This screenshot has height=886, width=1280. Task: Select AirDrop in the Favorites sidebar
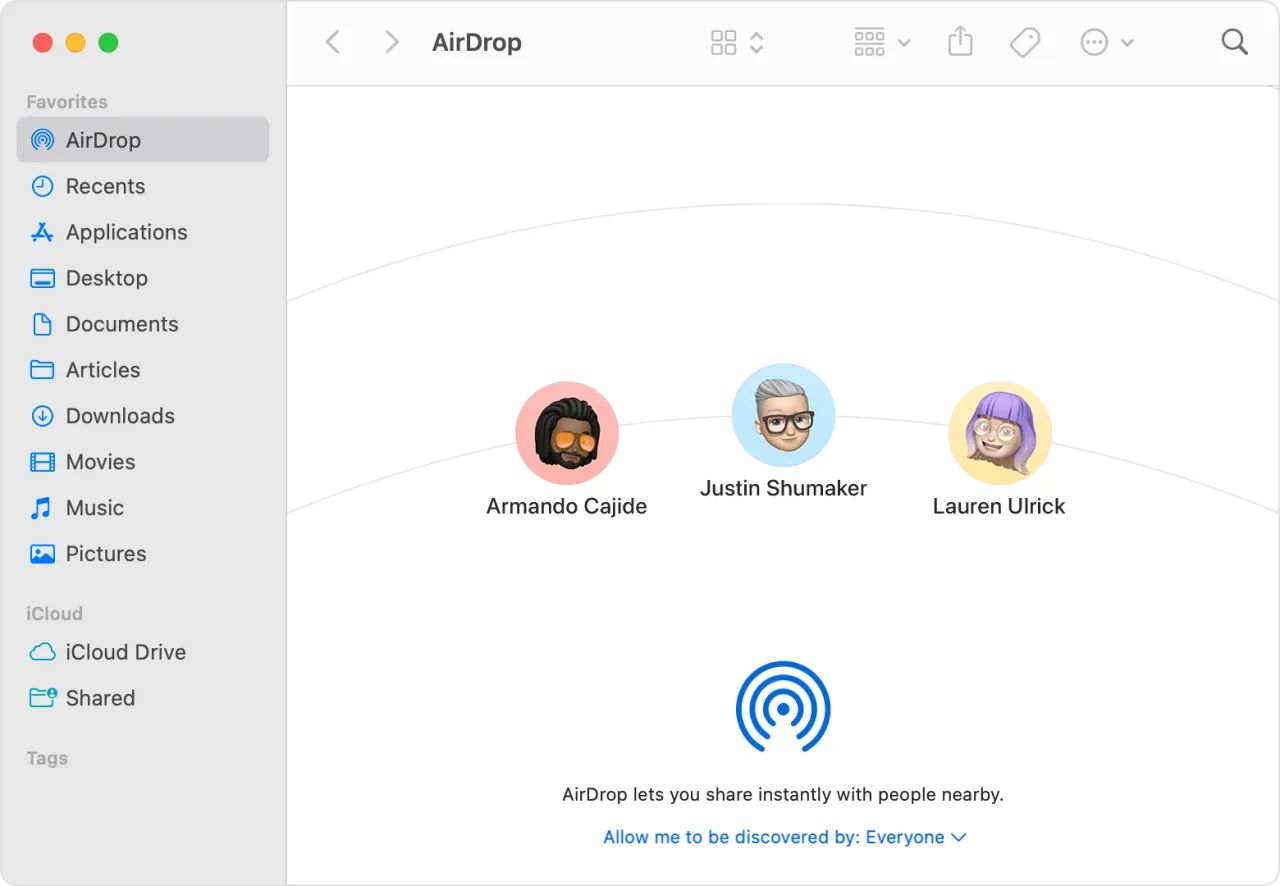coord(104,140)
